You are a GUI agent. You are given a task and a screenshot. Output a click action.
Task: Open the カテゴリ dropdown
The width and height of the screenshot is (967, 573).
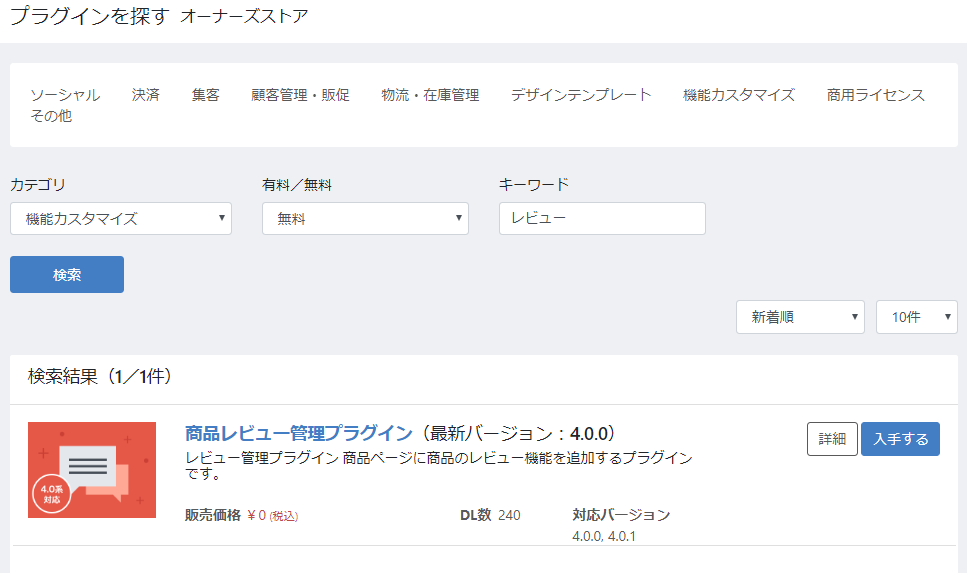[121, 219]
